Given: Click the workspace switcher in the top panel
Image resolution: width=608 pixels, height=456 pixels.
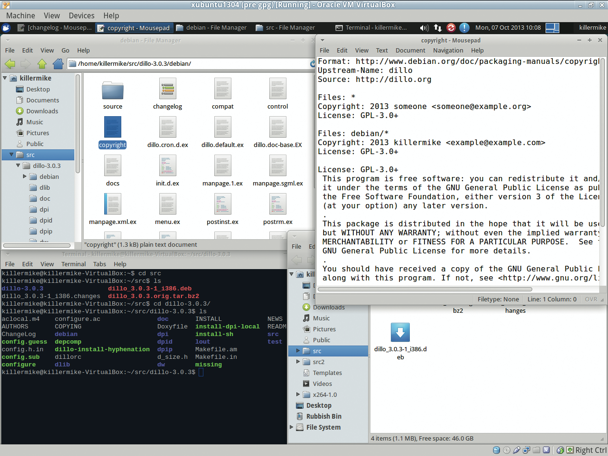Looking at the screenshot, I should 552,28.
